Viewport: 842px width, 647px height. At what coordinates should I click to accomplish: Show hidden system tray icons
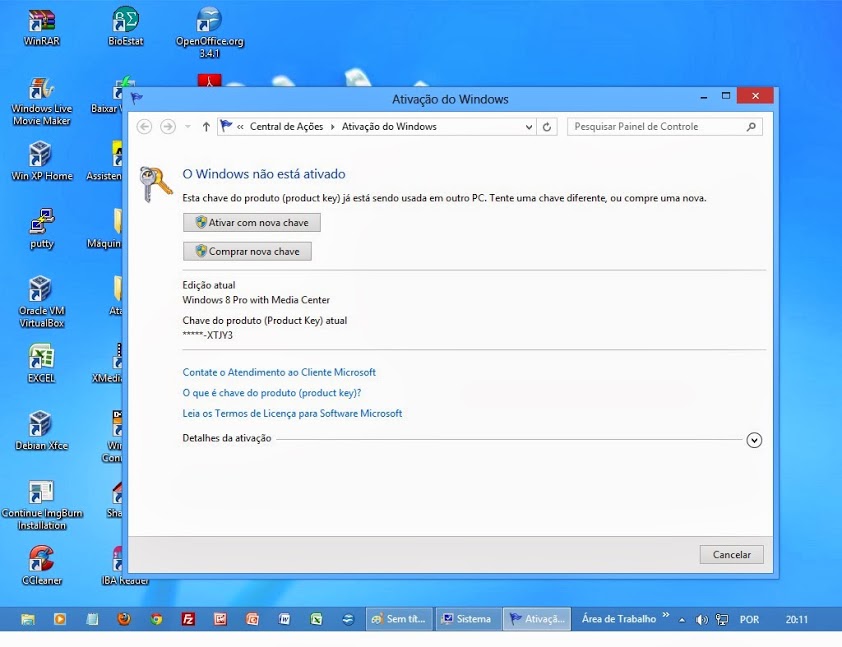tap(682, 620)
